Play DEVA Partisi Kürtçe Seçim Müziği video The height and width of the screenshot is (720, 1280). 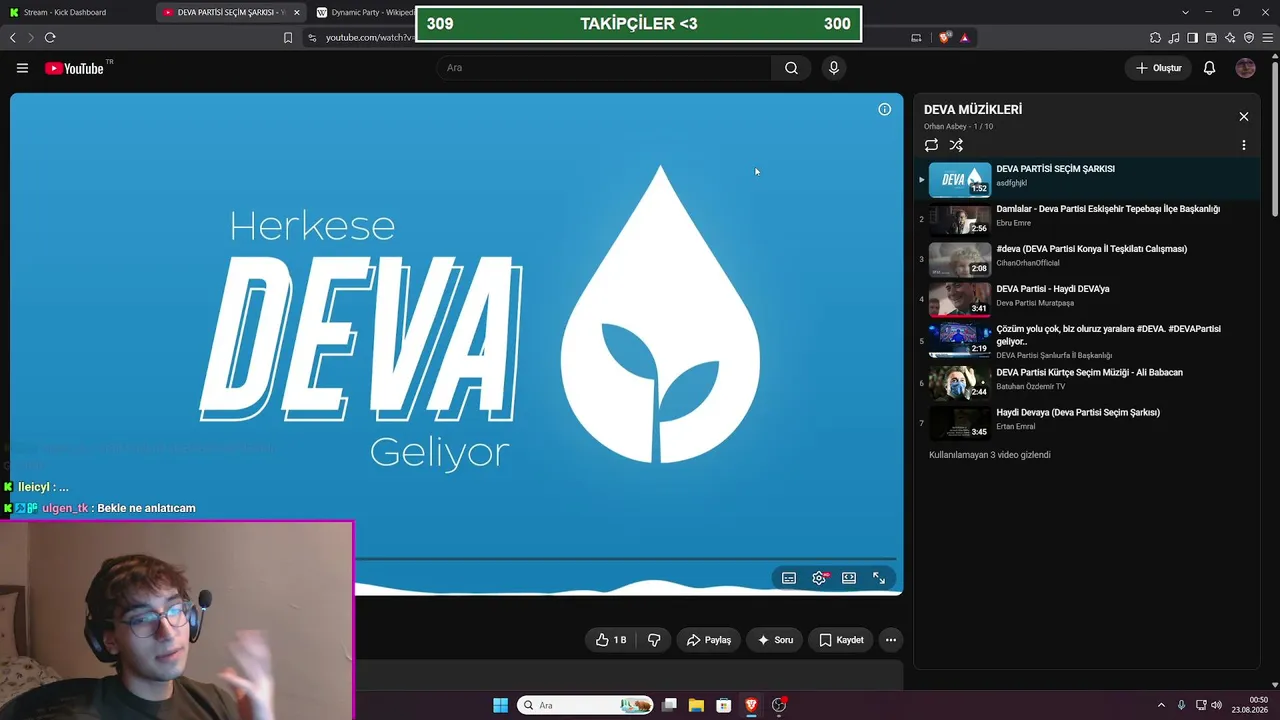(1088, 383)
